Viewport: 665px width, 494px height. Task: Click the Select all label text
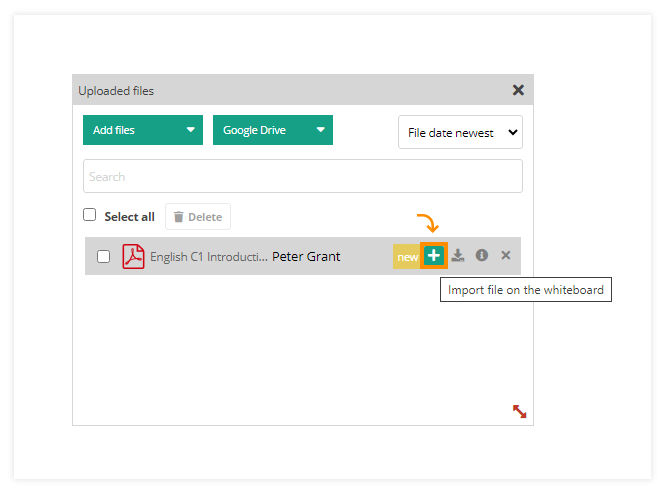(x=129, y=217)
